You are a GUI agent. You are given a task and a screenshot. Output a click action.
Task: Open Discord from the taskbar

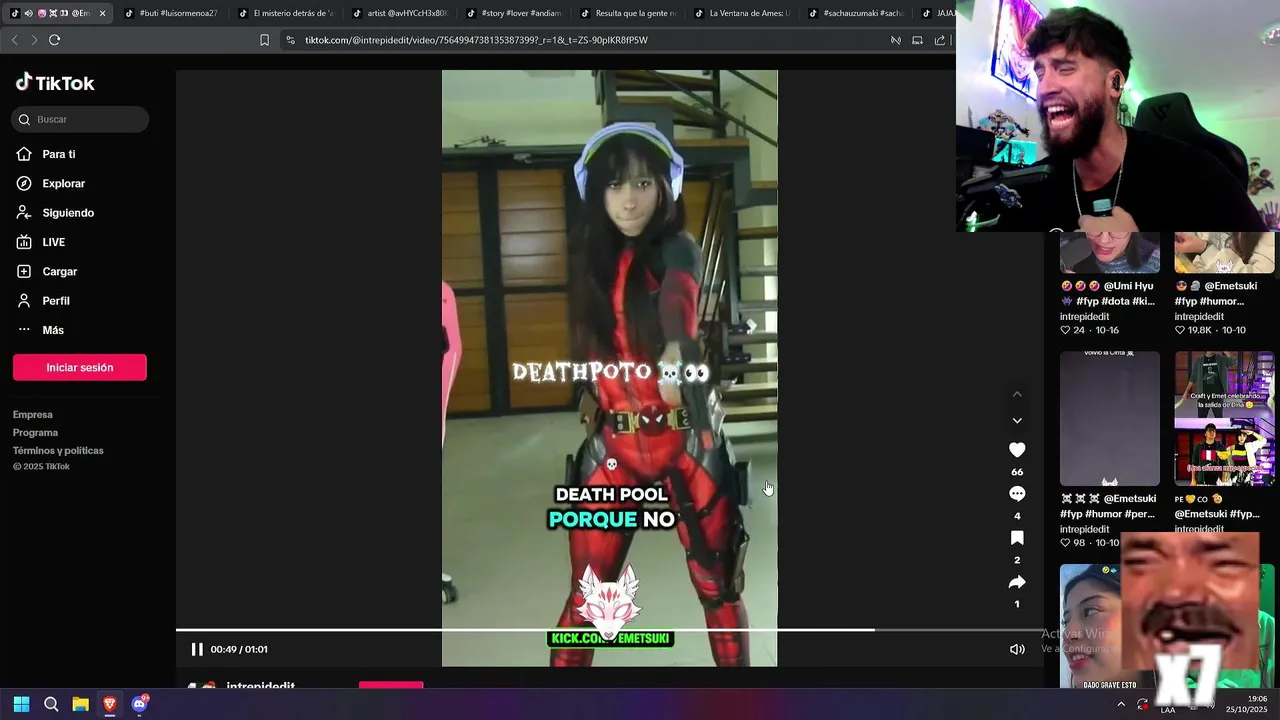[140, 704]
